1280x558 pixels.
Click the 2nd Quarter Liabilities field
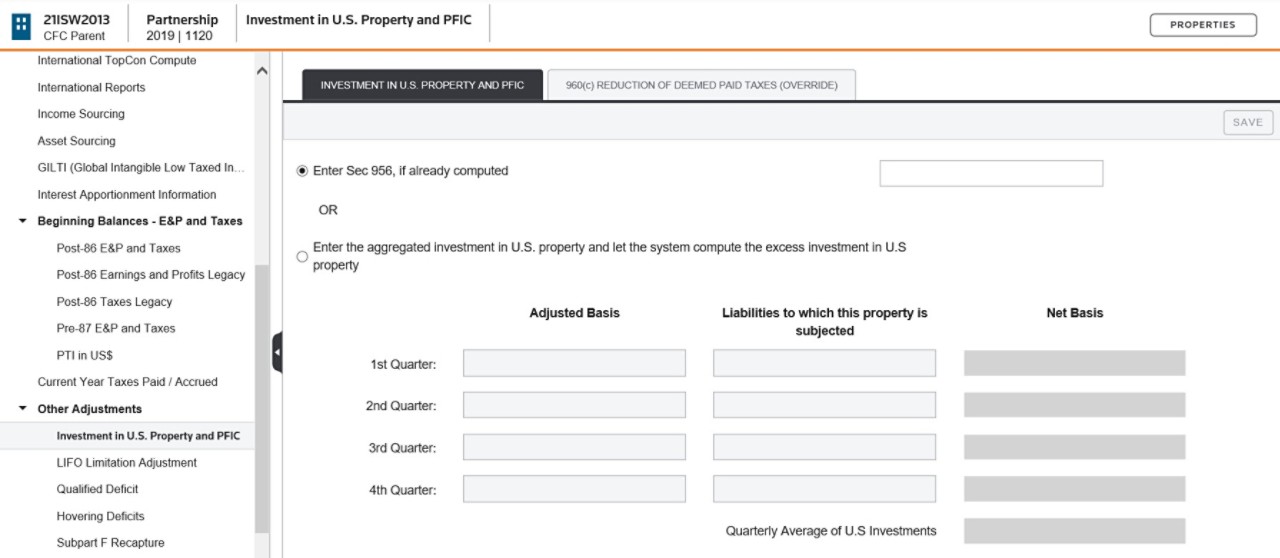(824, 405)
